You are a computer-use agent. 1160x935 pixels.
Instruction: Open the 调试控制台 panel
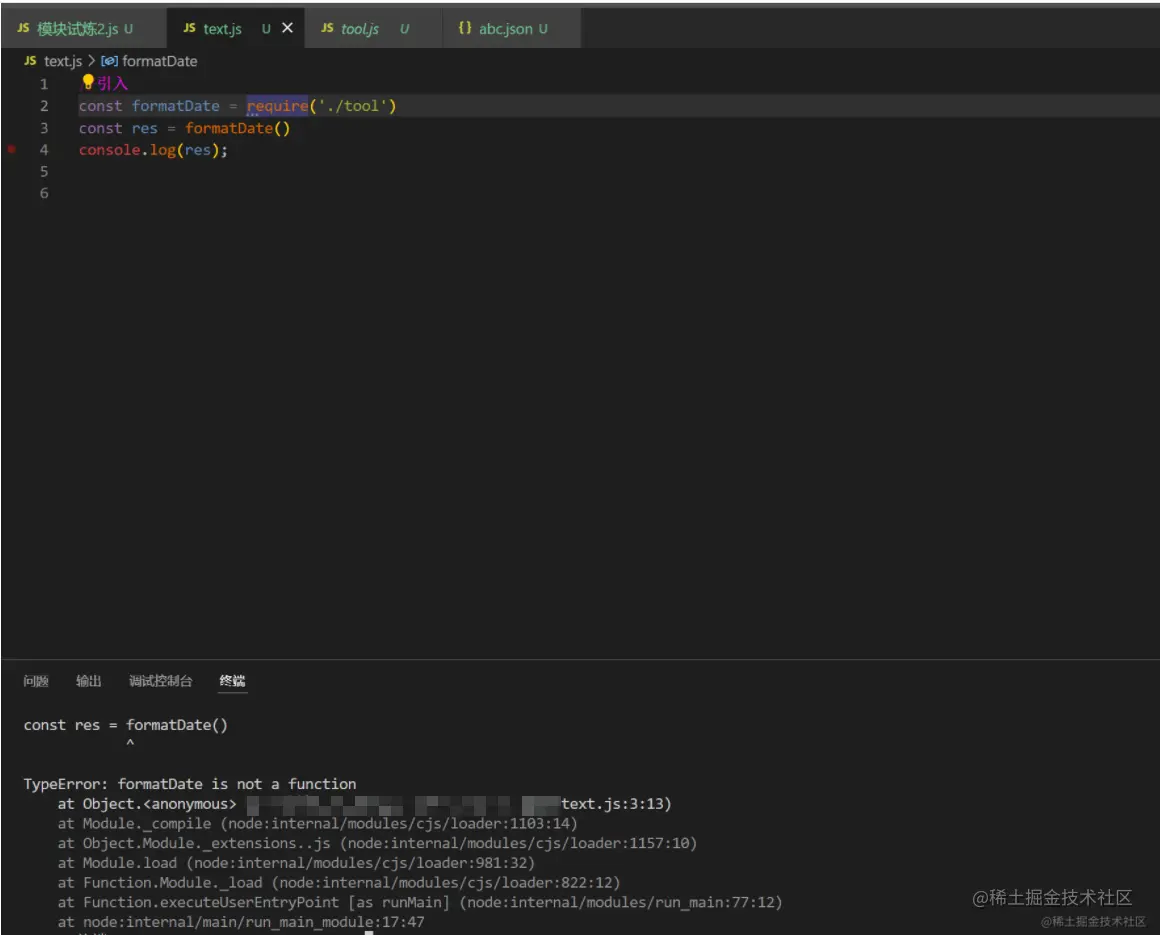(162, 680)
